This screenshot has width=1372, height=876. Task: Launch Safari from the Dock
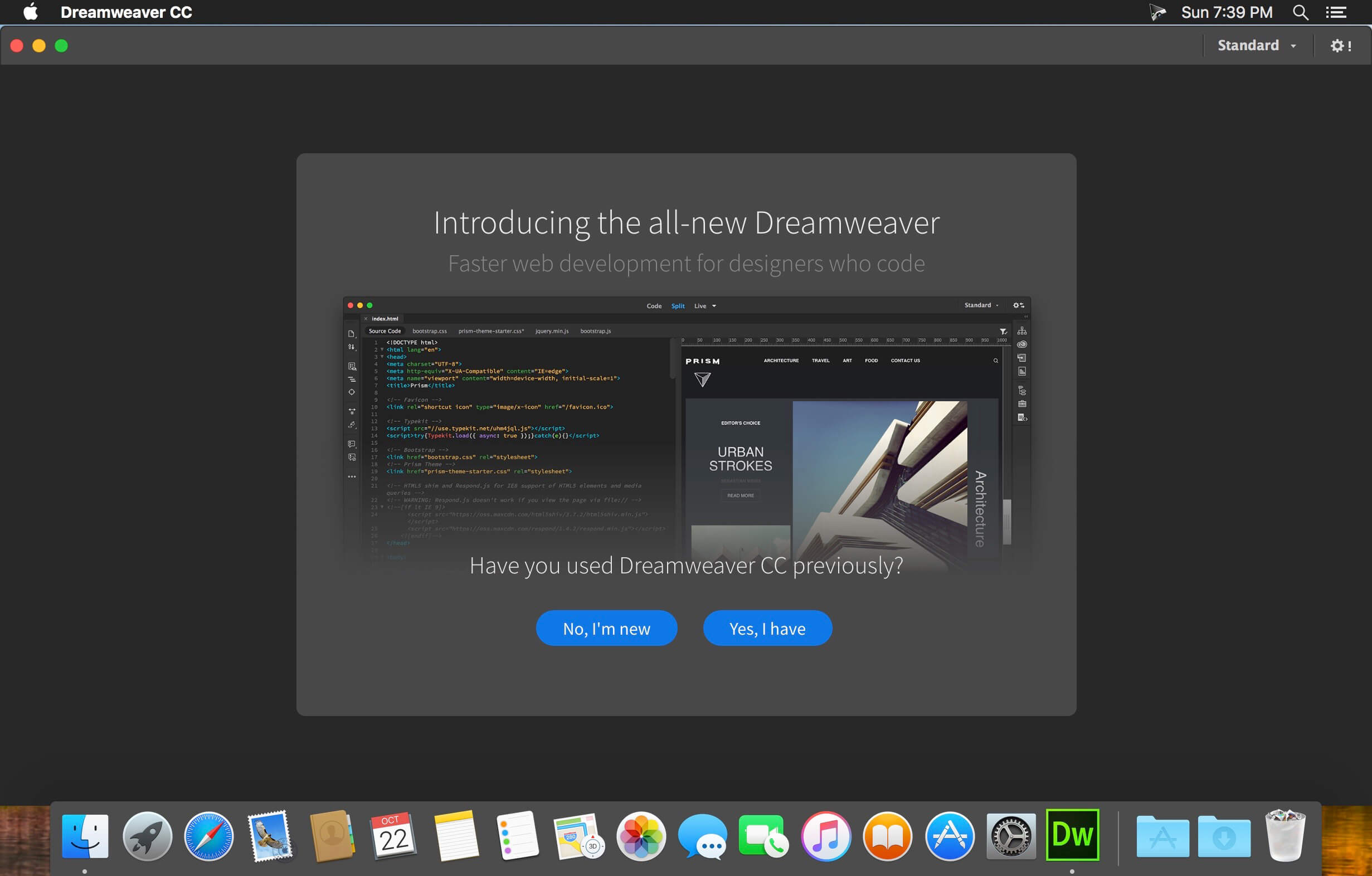[208, 835]
